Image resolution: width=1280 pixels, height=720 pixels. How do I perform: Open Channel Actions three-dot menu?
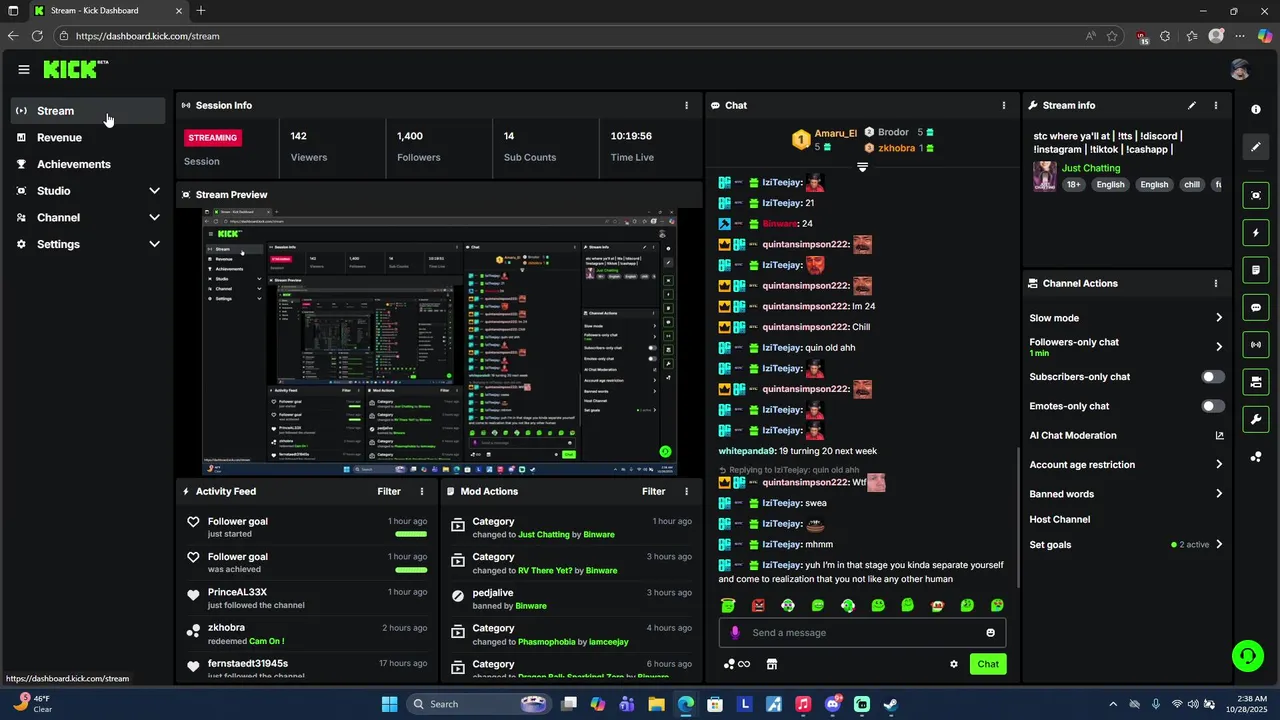click(1216, 283)
